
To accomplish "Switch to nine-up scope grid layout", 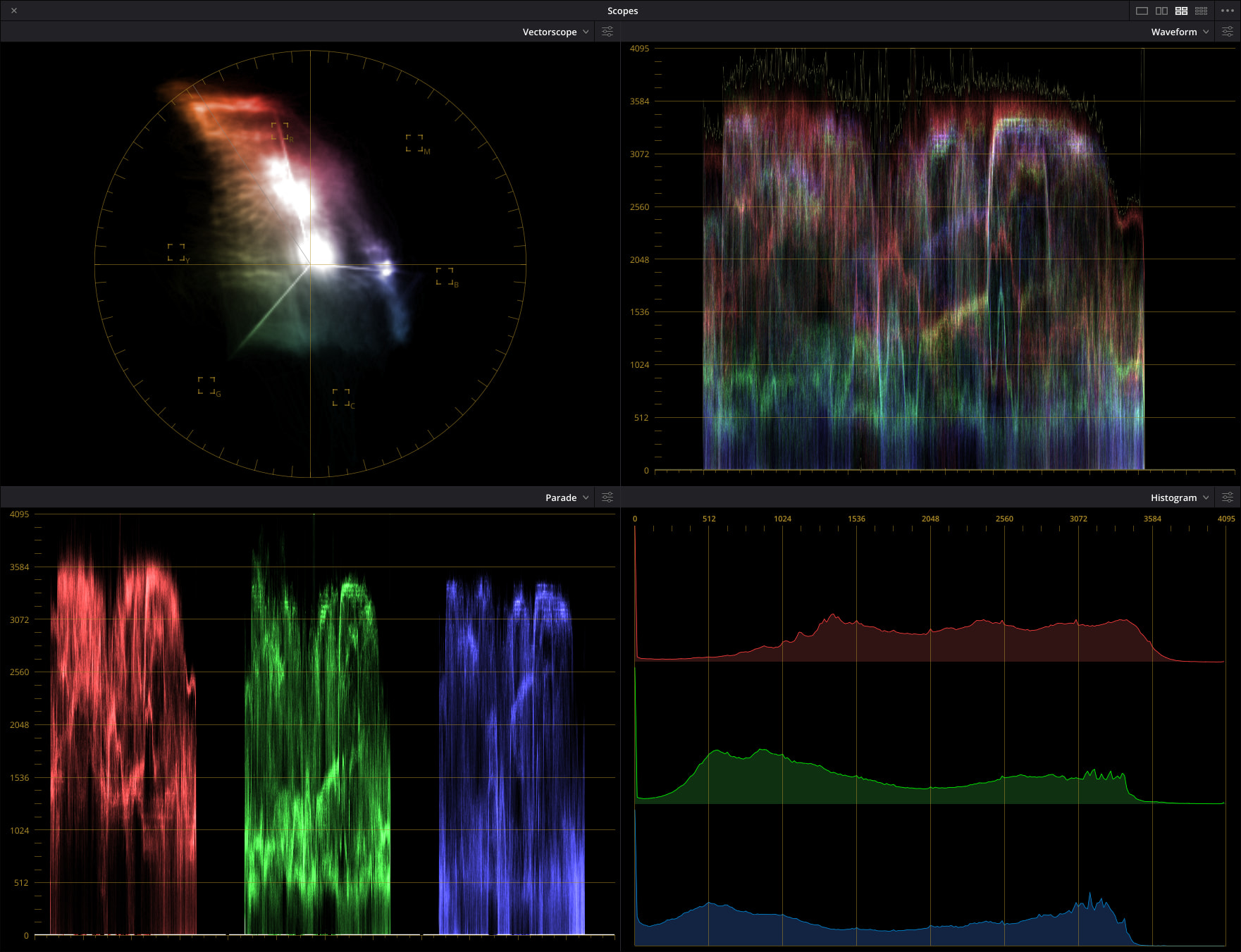I will 1201,11.
